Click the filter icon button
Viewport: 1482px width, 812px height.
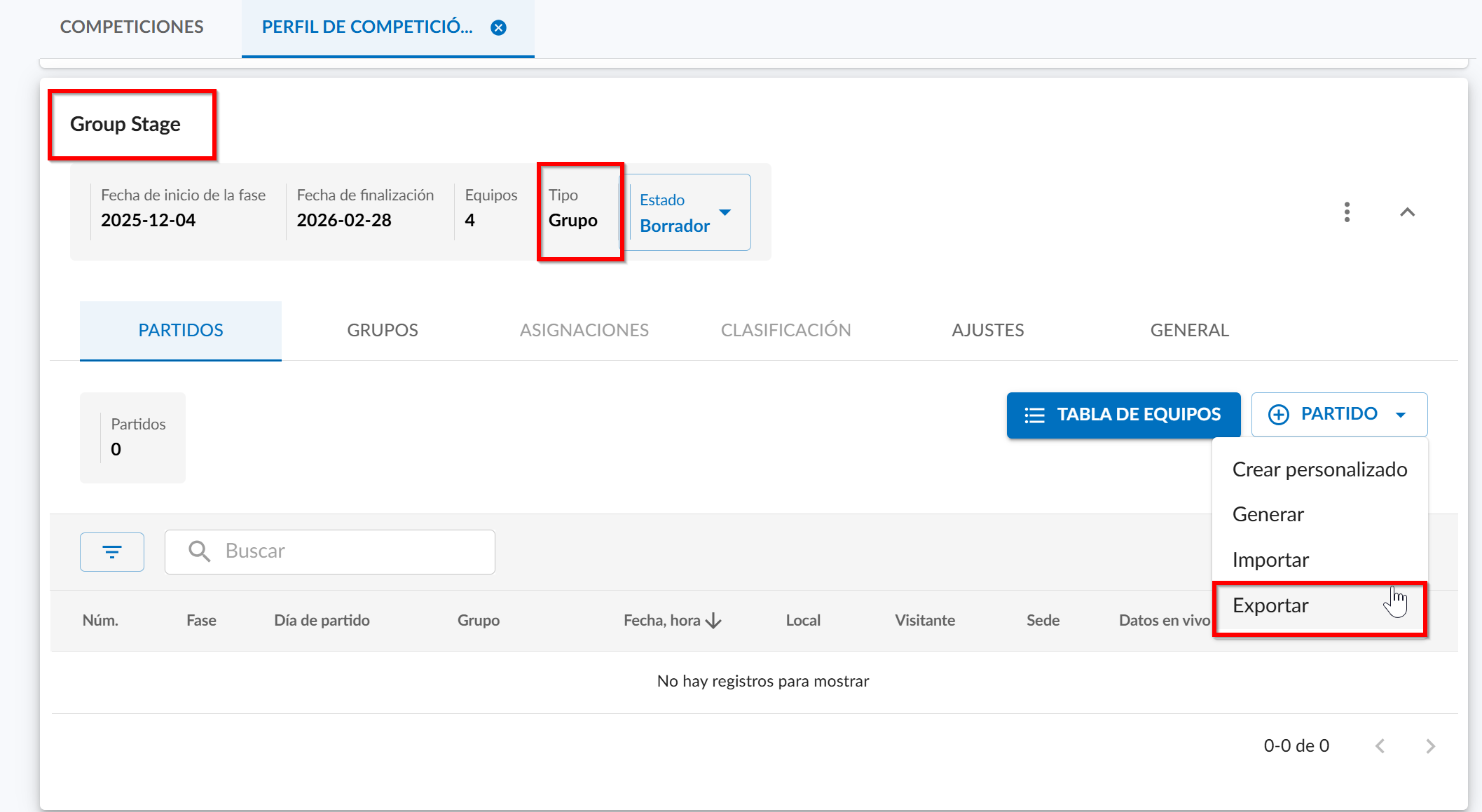(x=112, y=552)
